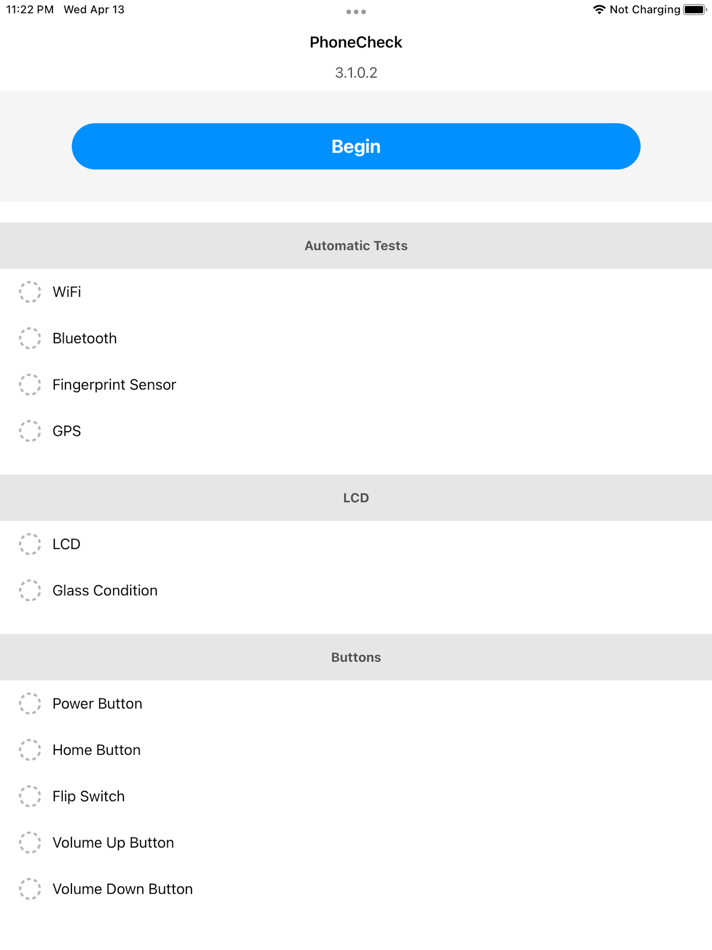Click the PhoneCheck app title
Screen dimensions: 712x950
click(356, 42)
